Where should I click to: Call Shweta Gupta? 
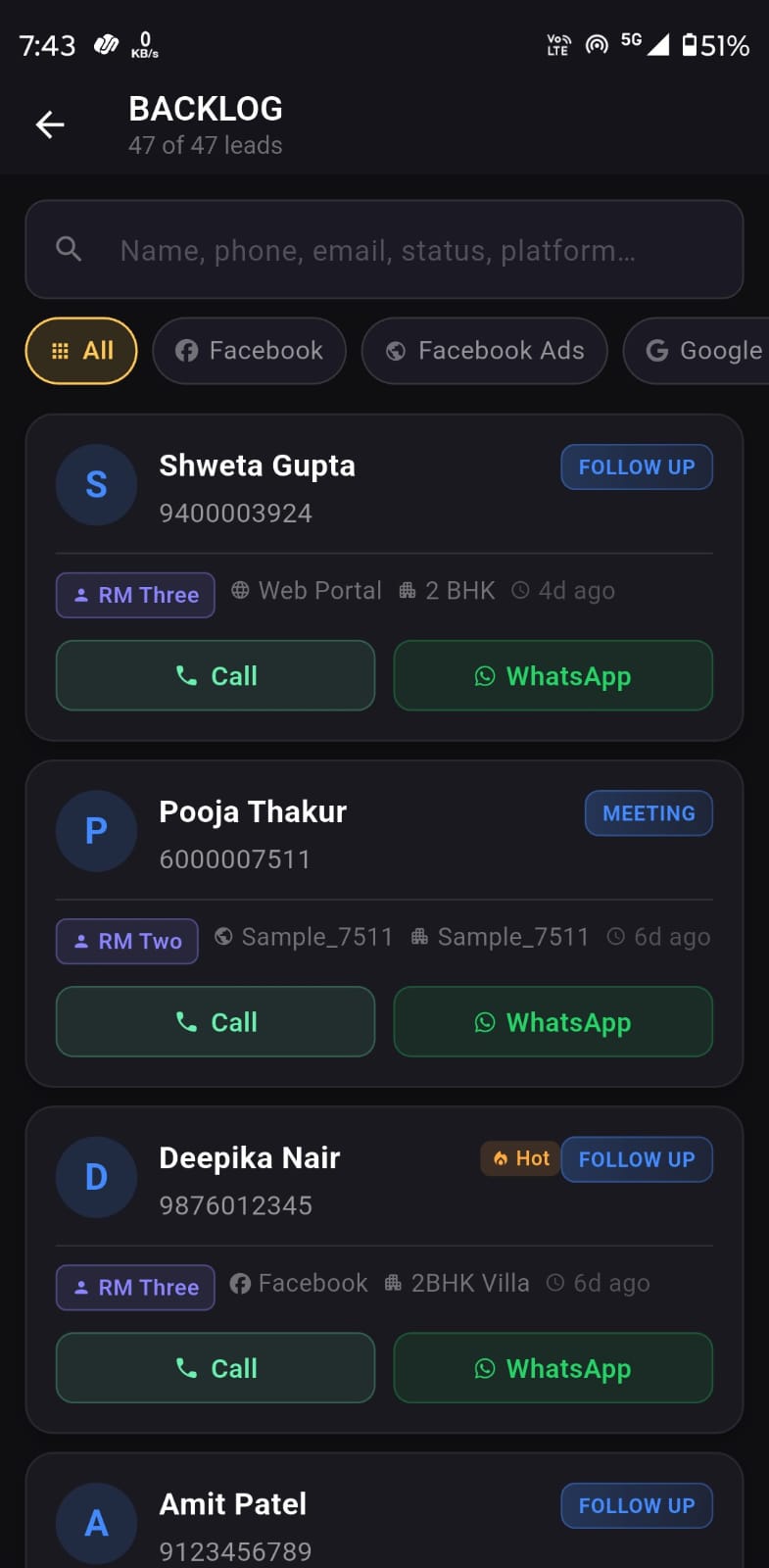(x=216, y=675)
